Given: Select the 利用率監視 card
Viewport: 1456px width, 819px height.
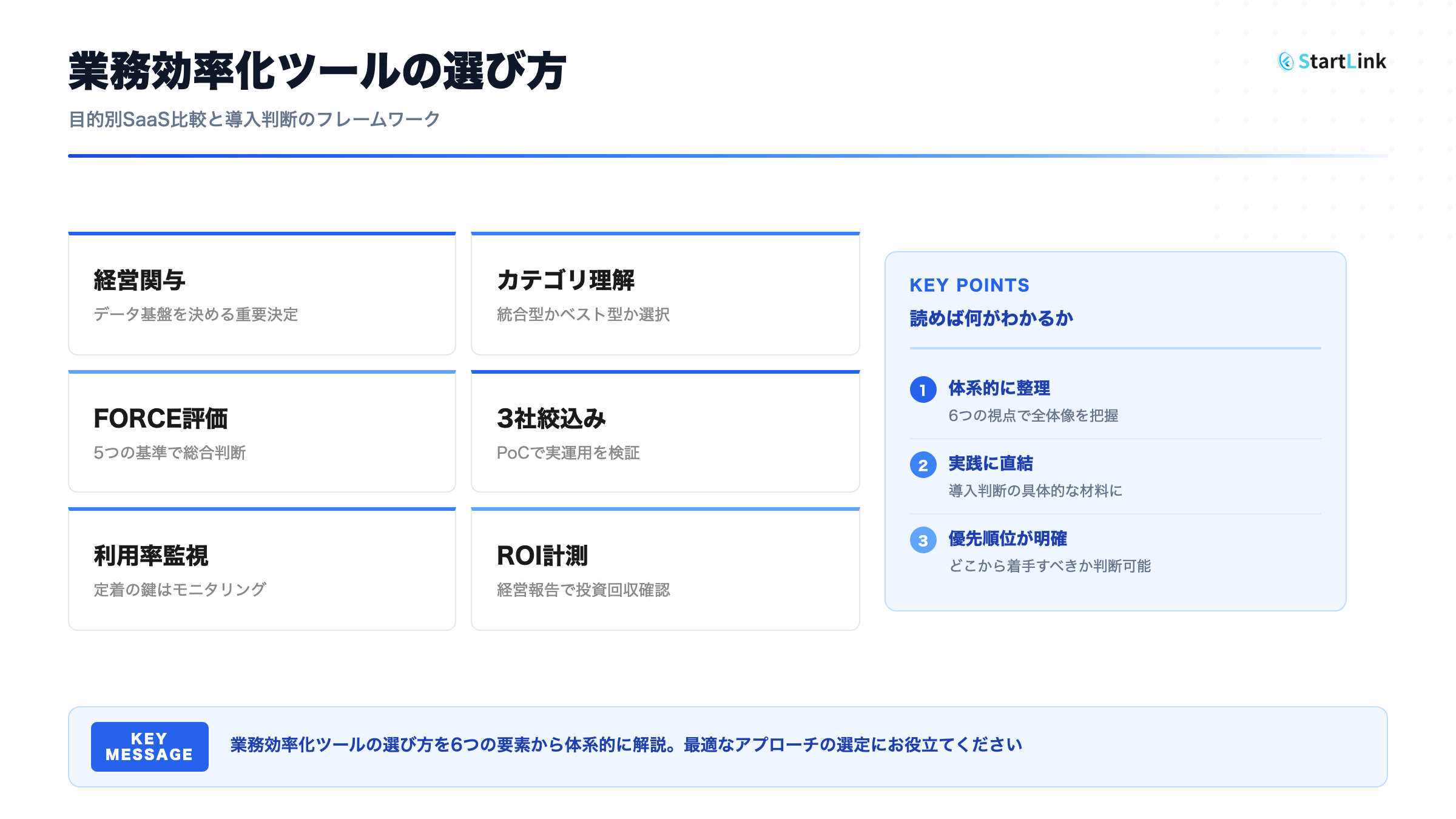Looking at the screenshot, I should click(x=261, y=570).
